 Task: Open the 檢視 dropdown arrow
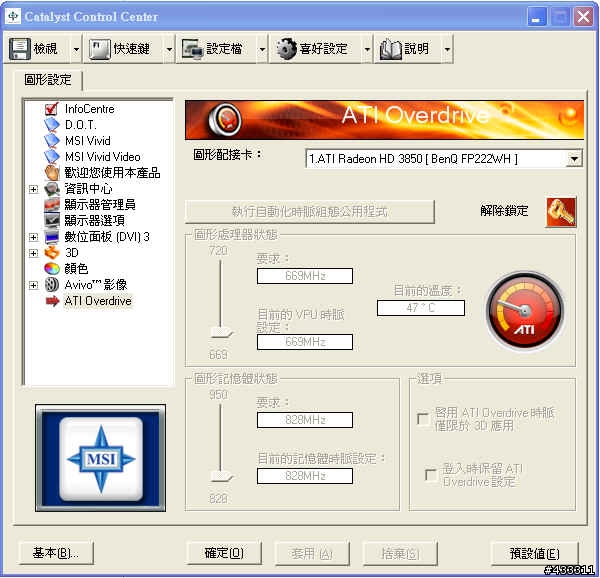click(76, 49)
